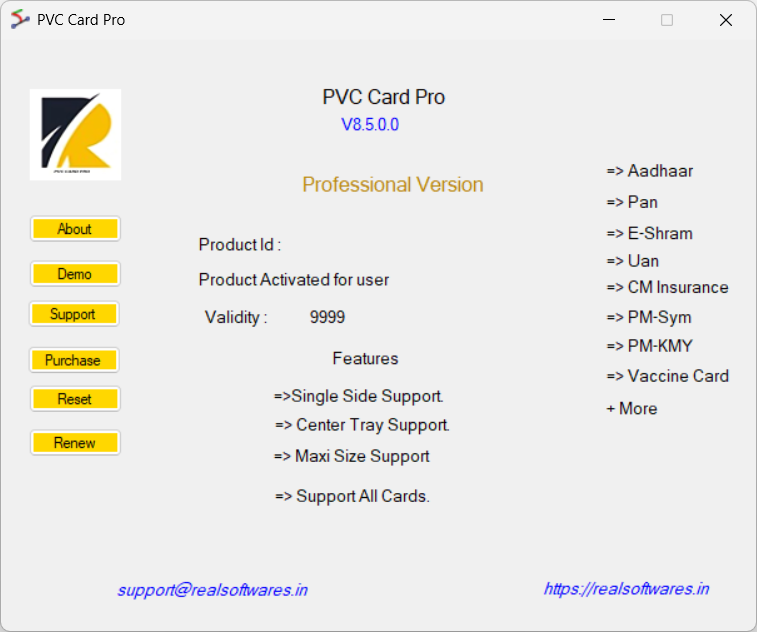Click the PM-Sym card entry
Screen dimensions: 757x632
(649, 318)
